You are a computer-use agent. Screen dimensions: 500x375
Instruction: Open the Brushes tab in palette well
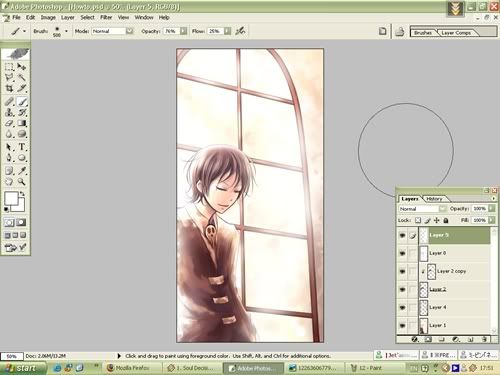[x=423, y=33]
